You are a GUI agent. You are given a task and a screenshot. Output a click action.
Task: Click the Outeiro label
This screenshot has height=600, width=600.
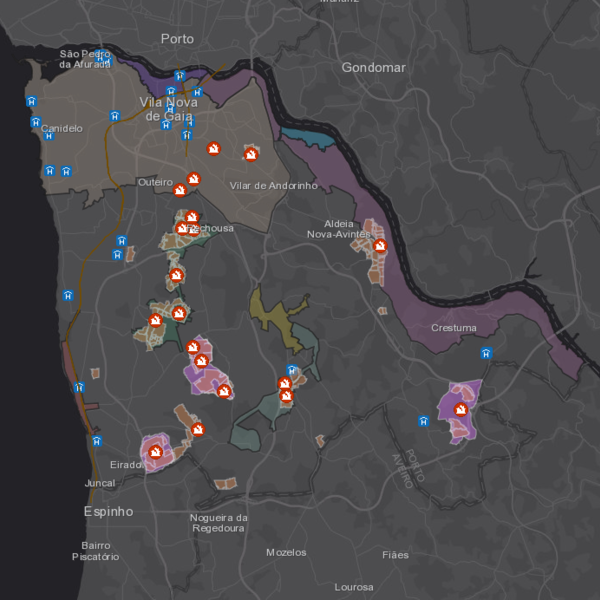[x=155, y=183]
